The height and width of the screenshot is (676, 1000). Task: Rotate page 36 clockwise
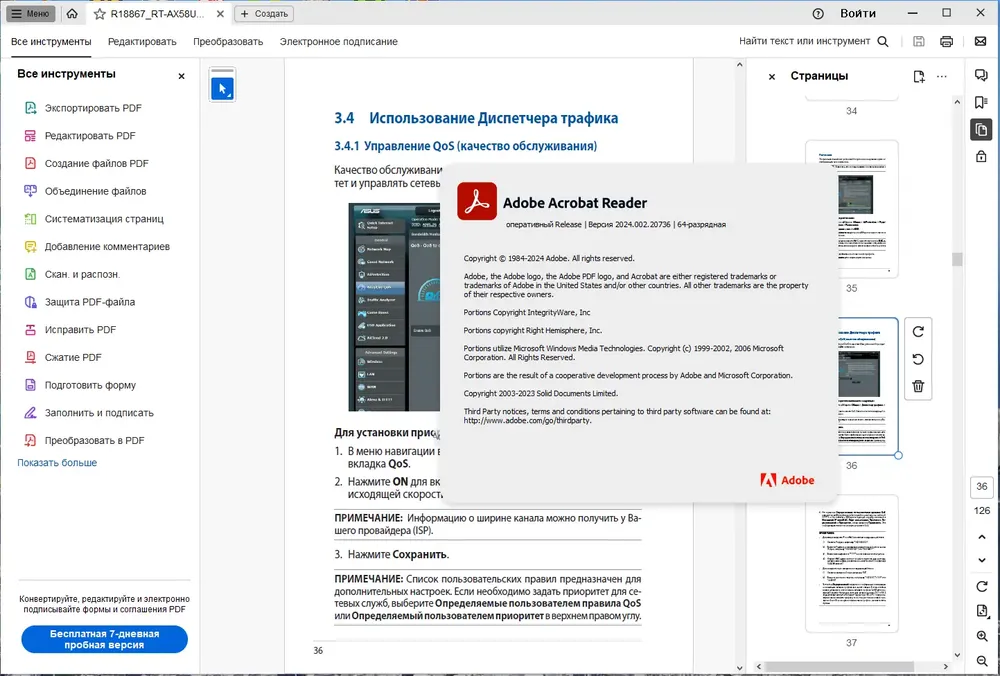click(918, 332)
